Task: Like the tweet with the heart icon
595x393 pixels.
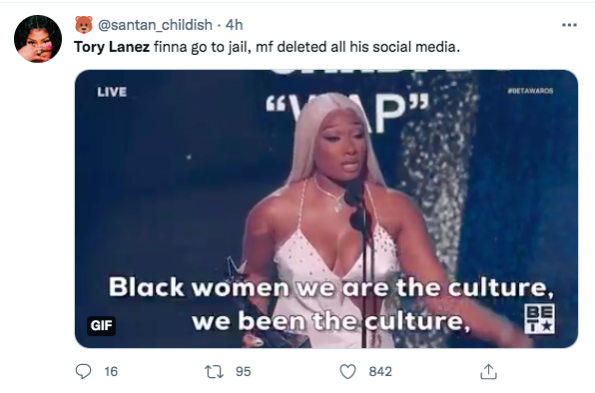Action: tap(348, 371)
